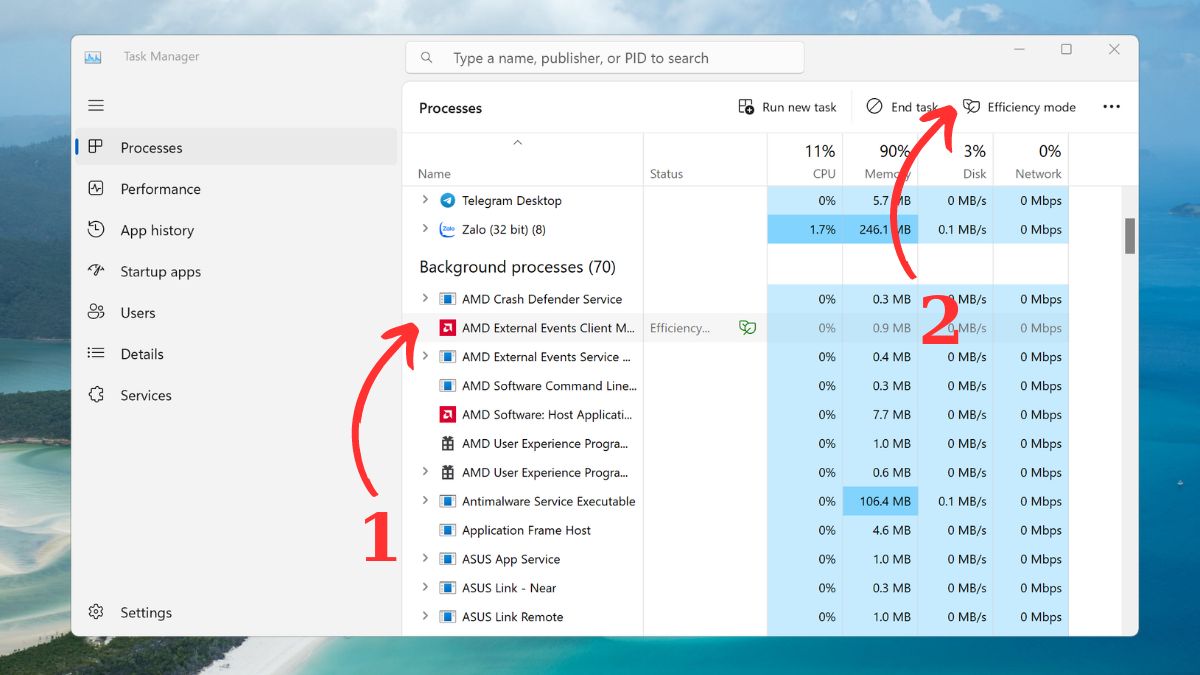Image resolution: width=1200 pixels, height=675 pixels.
Task: Open the hamburger navigation menu
Action: pos(96,105)
